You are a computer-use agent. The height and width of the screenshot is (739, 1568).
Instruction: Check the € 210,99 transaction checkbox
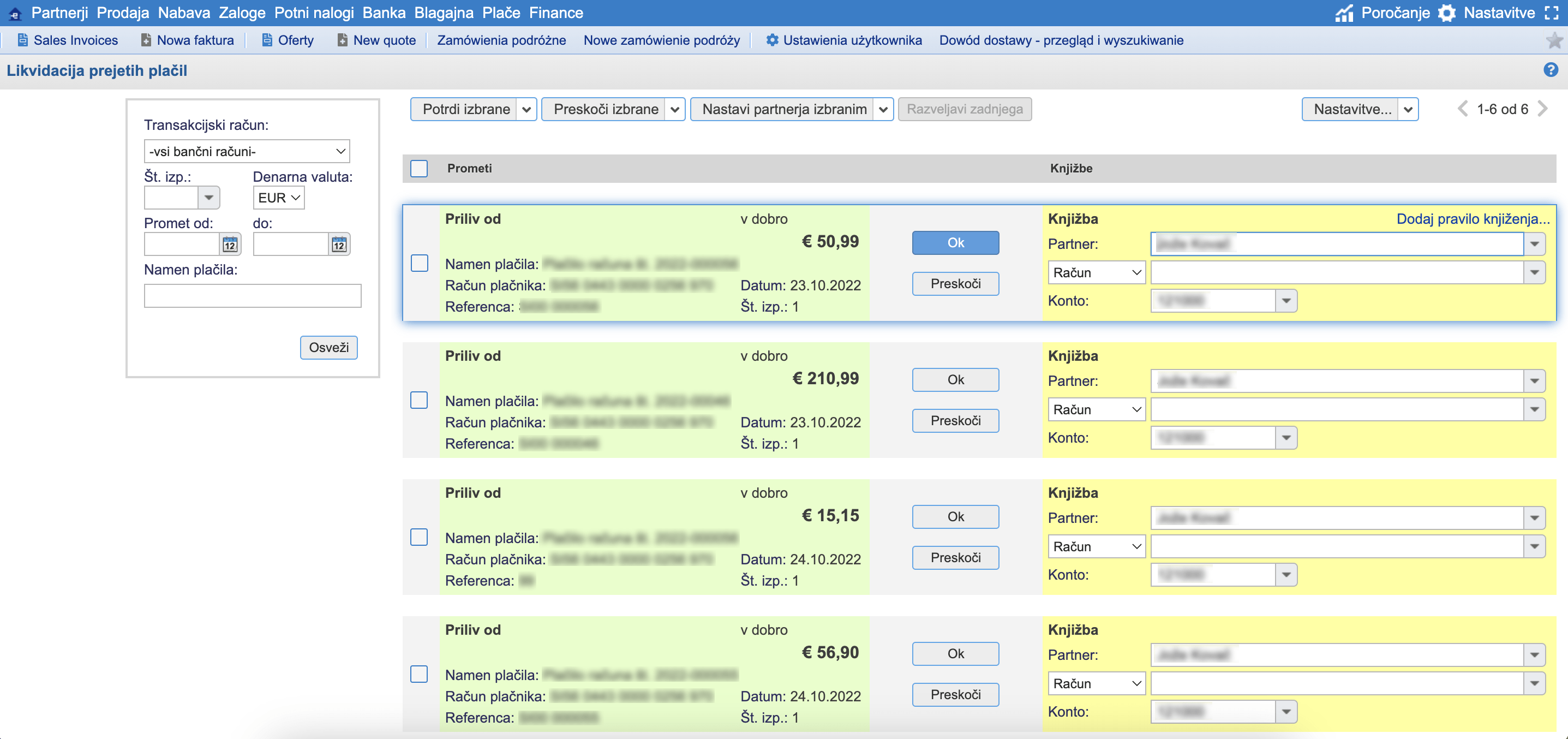pyautogui.click(x=419, y=401)
